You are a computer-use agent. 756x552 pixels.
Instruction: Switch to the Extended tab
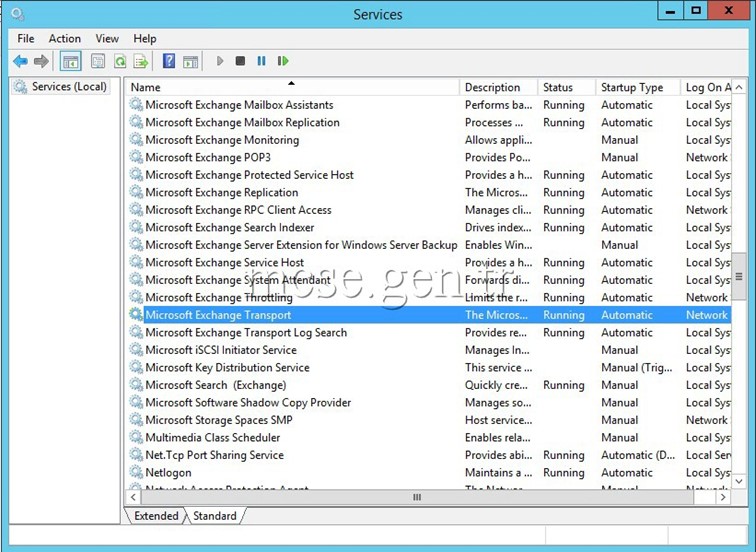click(156, 516)
